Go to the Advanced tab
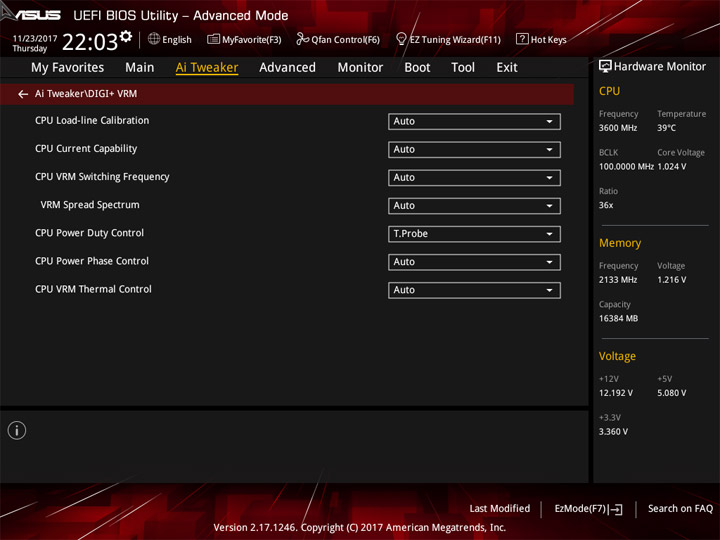720x540 pixels. click(x=287, y=68)
